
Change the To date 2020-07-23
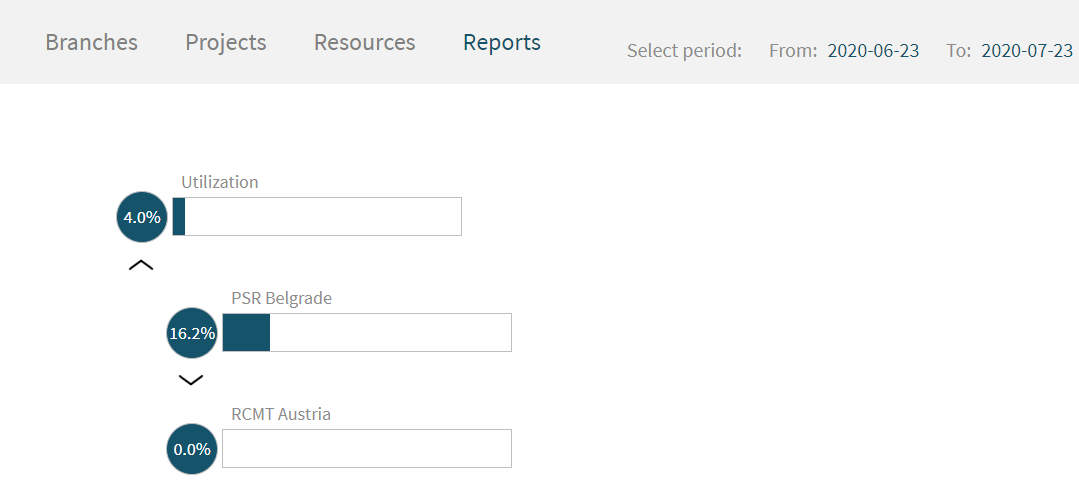(1027, 51)
